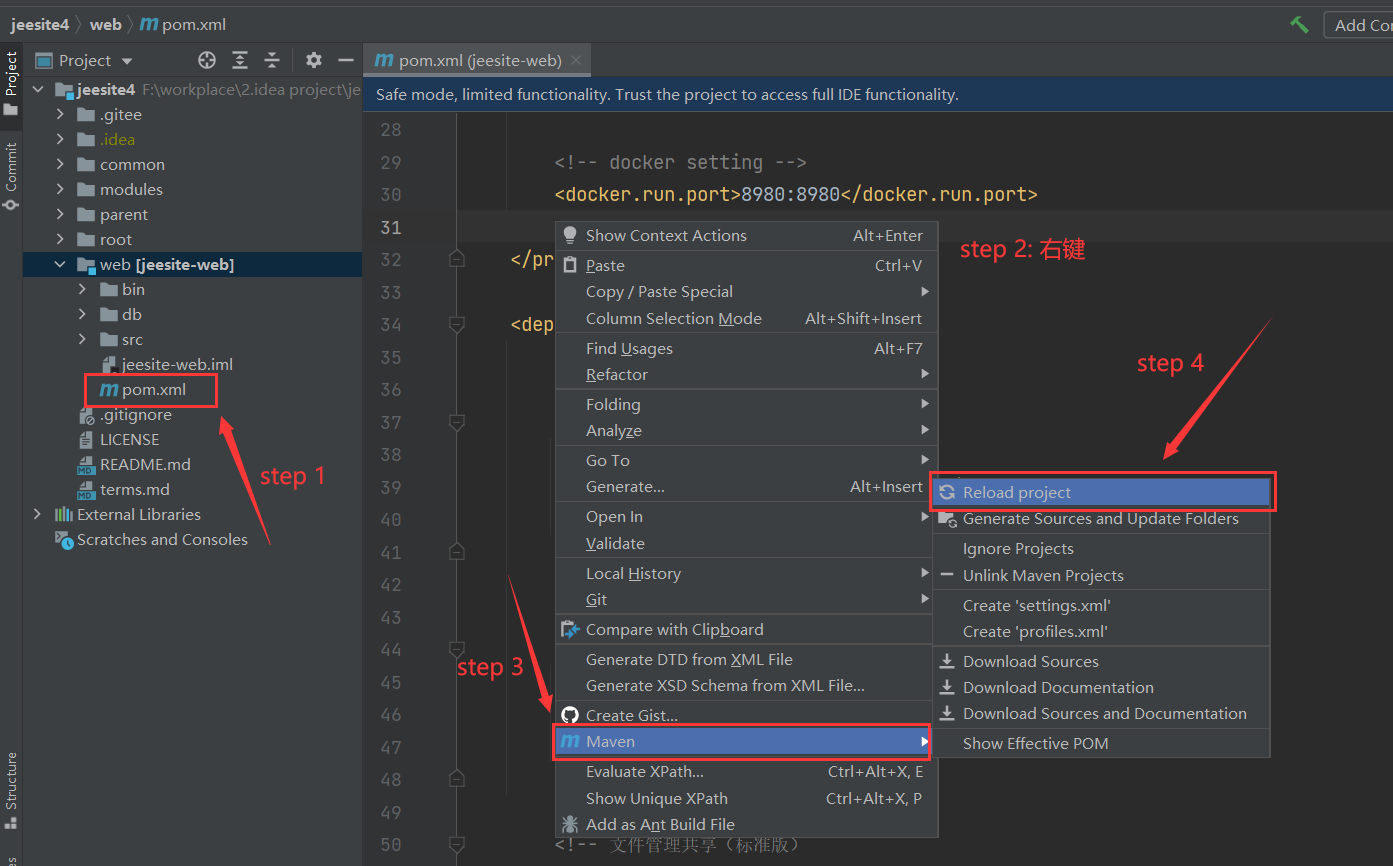Open the Project tool window sidebar tab
The height and width of the screenshot is (866, 1393).
11,84
